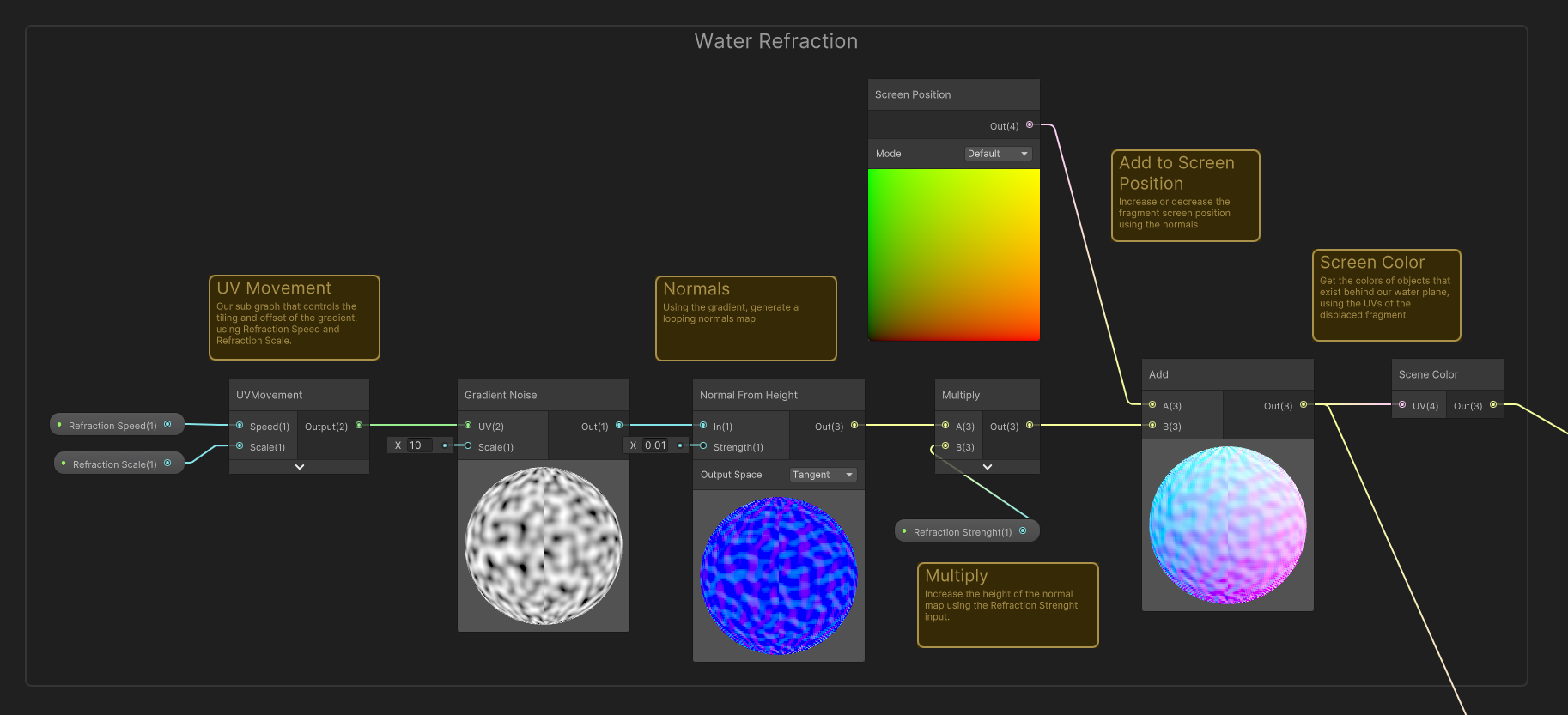This screenshot has width=1568, height=715.
Task: Click Refraction Speed property output port
Action: (x=167, y=424)
